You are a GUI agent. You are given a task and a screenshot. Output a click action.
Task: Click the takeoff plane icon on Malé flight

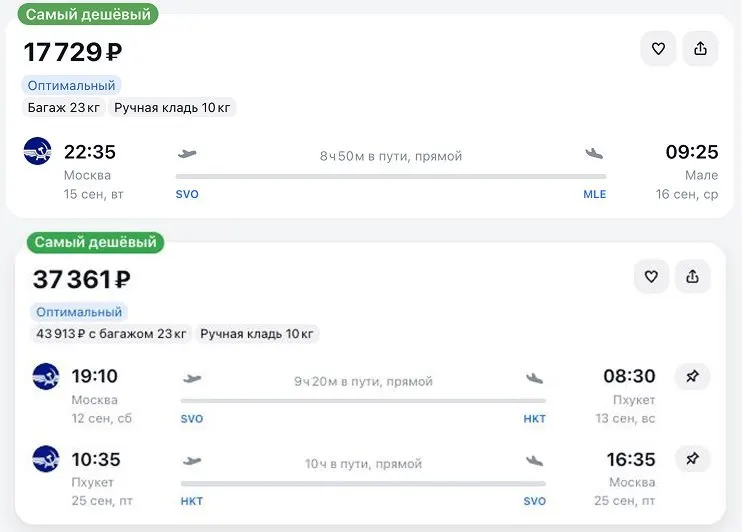[187, 153]
